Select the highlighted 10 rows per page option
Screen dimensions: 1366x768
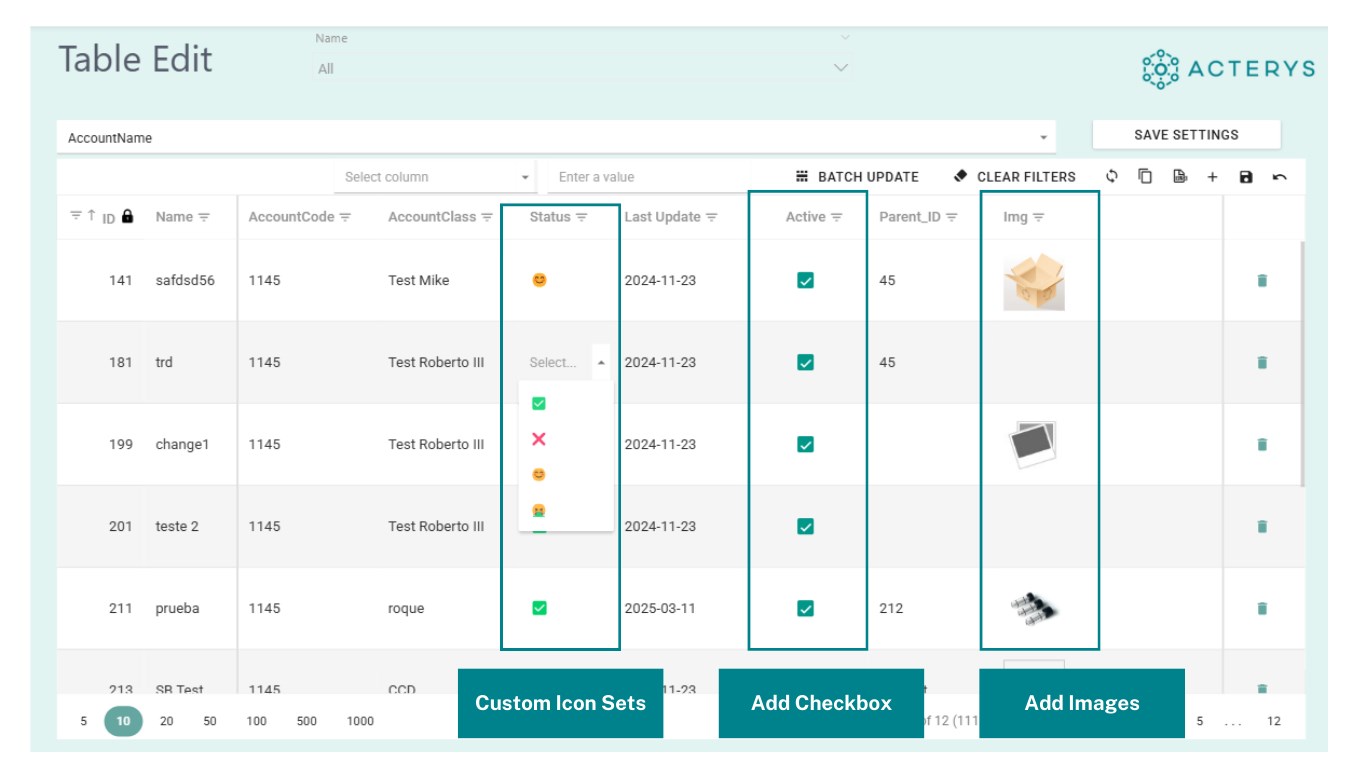click(124, 721)
